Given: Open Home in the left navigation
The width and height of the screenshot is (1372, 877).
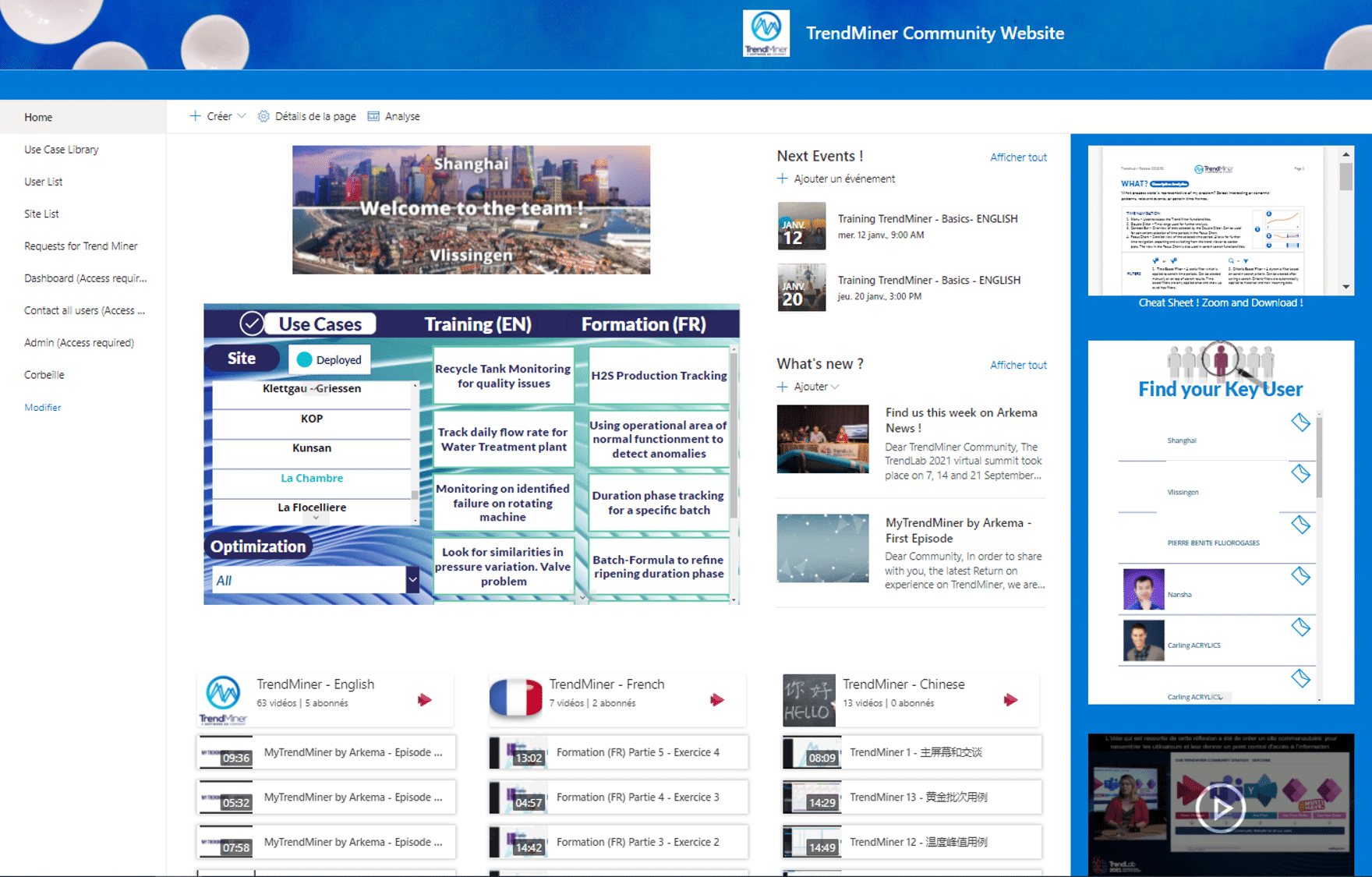Looking at the screenshot, I should point(38,118).
